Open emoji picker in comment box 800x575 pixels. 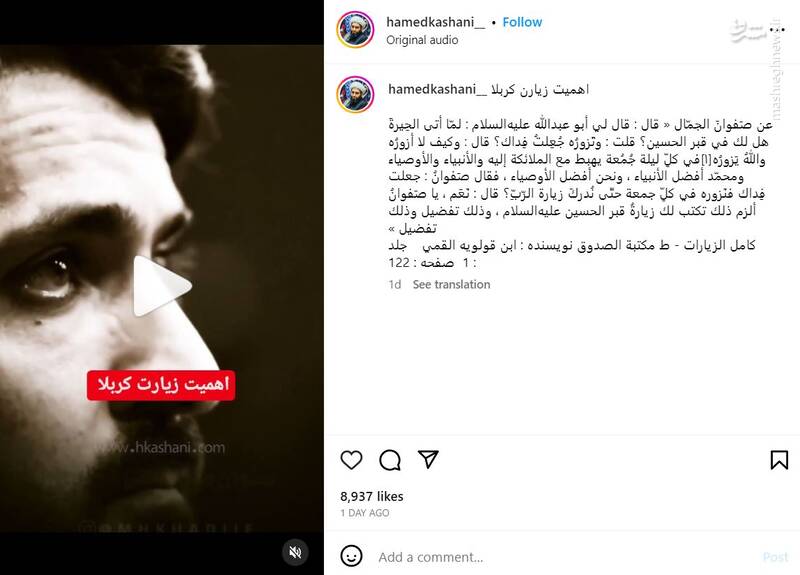351,556
